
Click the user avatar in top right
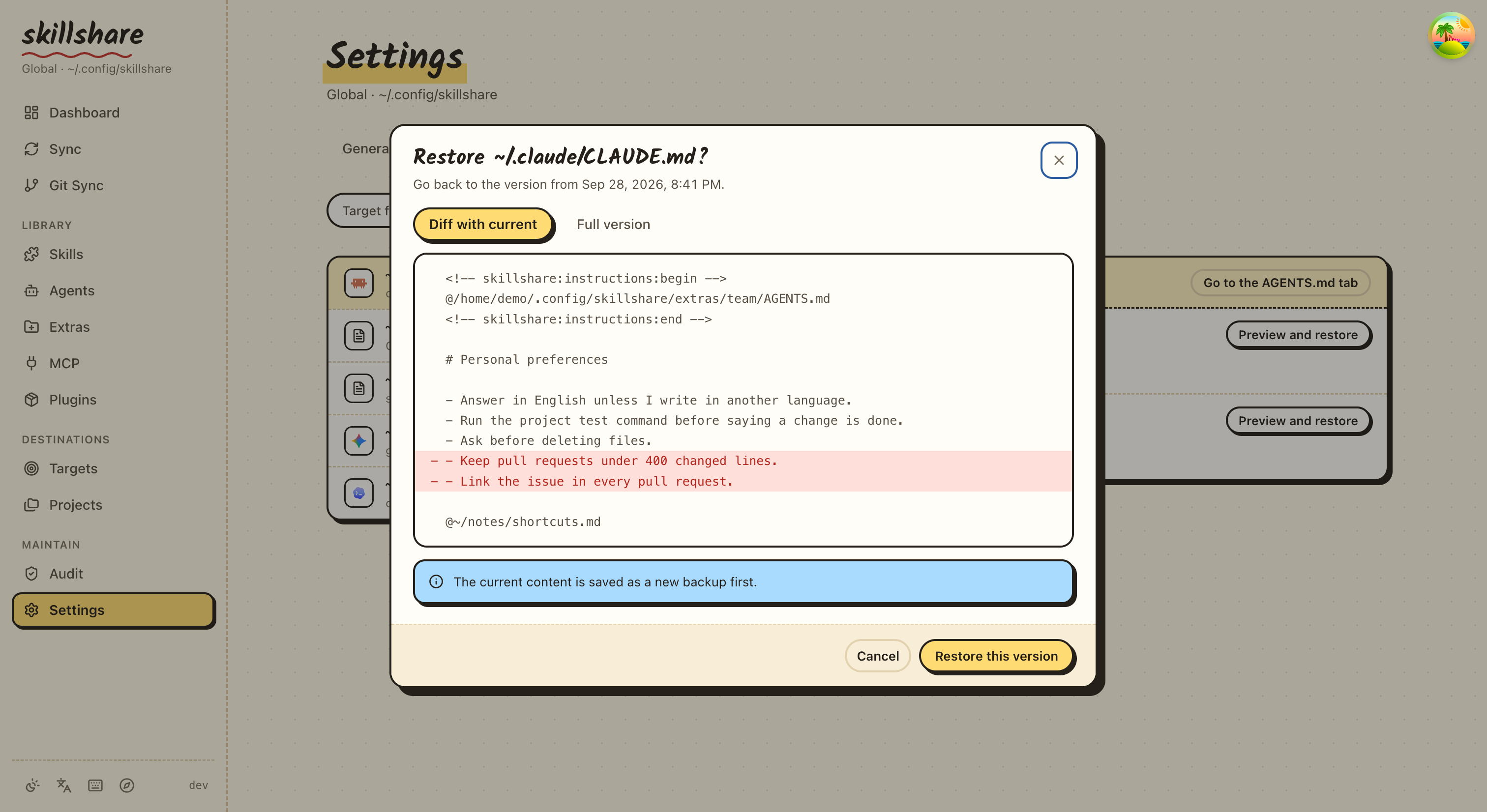point(1451,35)
